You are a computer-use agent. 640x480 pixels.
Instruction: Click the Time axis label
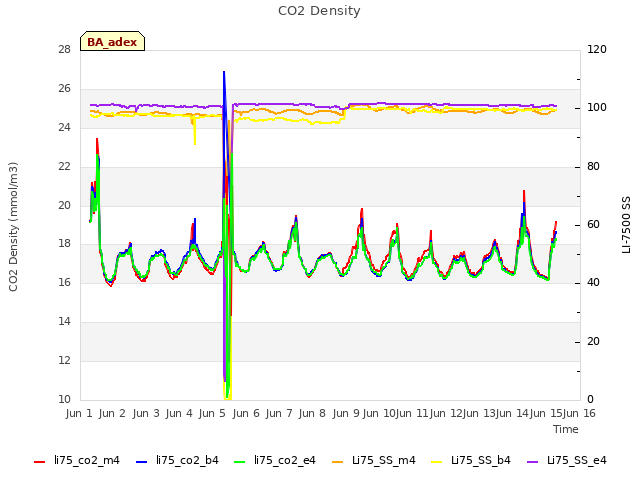click(566, 429)
